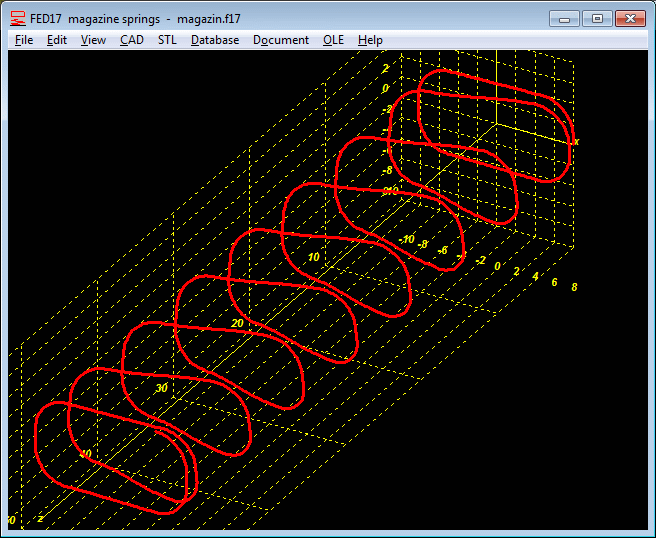Click the z-axis label 20
This screenshot has height=538, width=656.
pyautogui.click(x=237, y=323)
